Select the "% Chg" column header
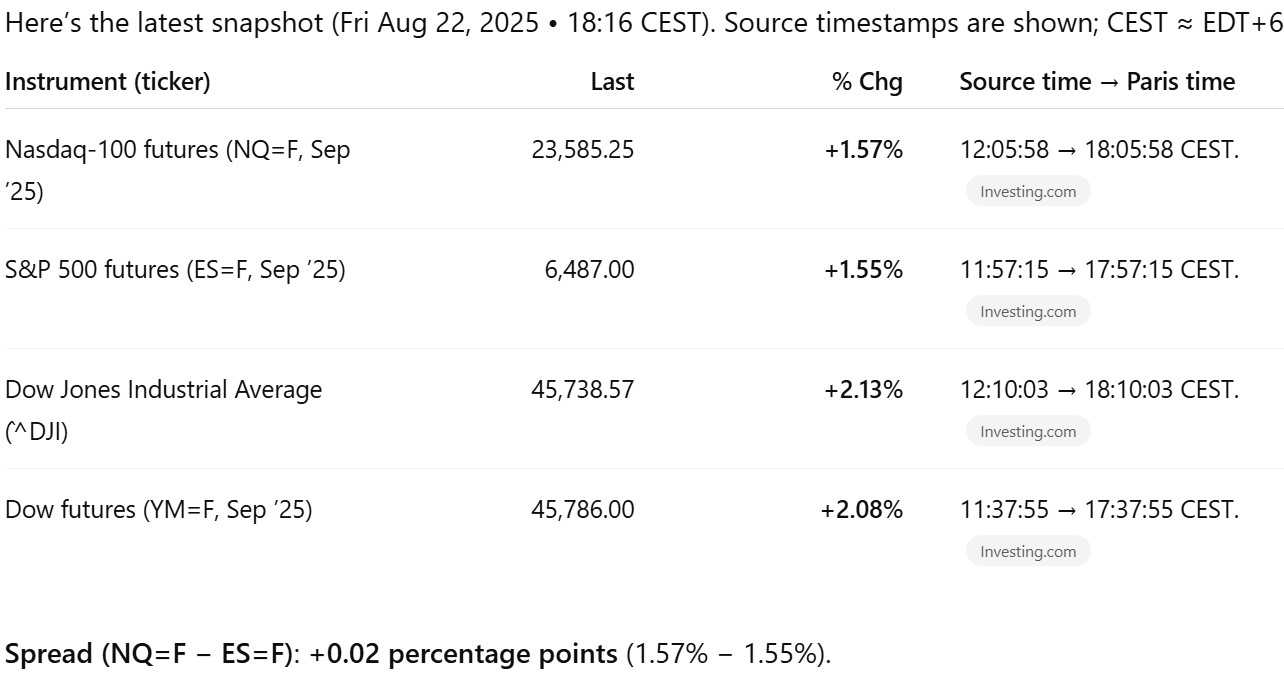This screenshot has height=682, width=1284. [867, 82]
